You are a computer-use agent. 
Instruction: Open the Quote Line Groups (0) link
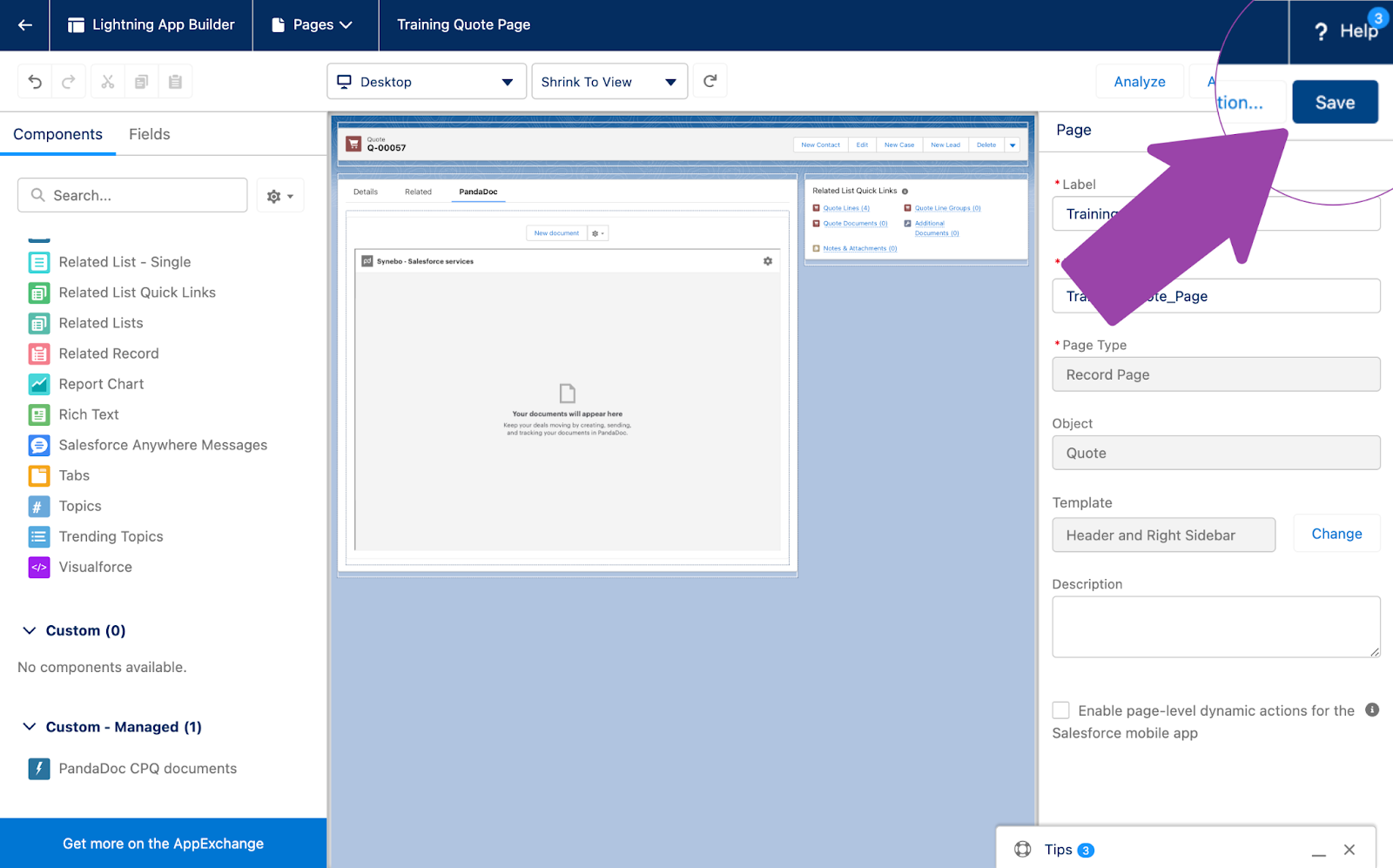coord(948,208)
